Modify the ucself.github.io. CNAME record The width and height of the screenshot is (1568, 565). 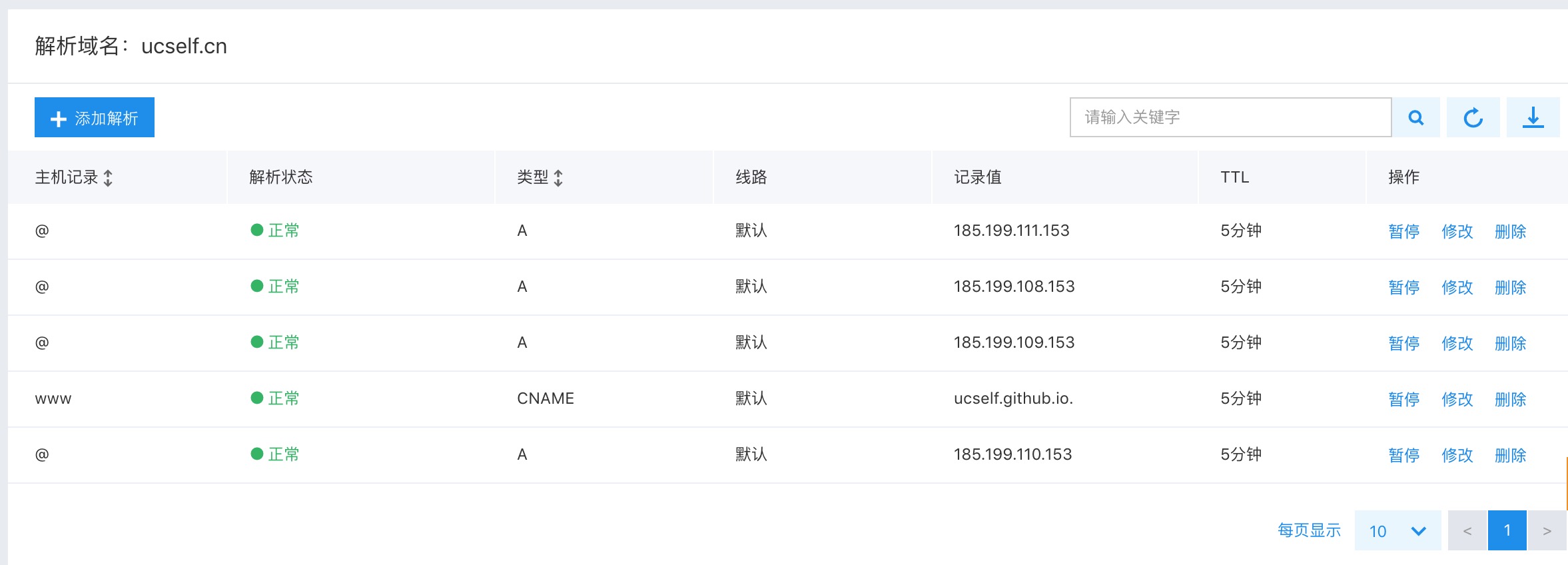click(x=1457, y=399)
